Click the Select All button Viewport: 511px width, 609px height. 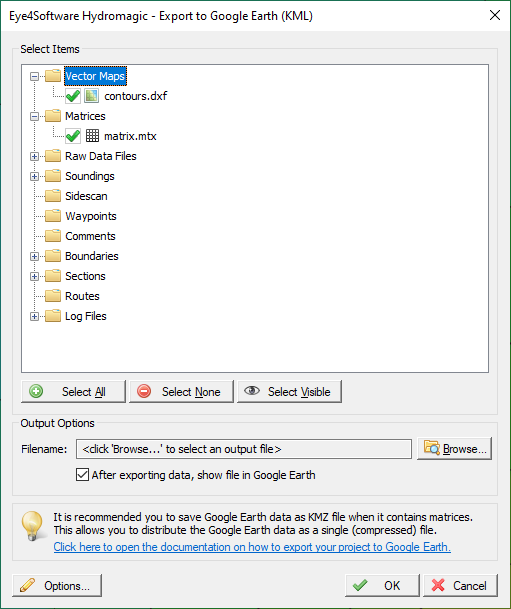[73, 392]
